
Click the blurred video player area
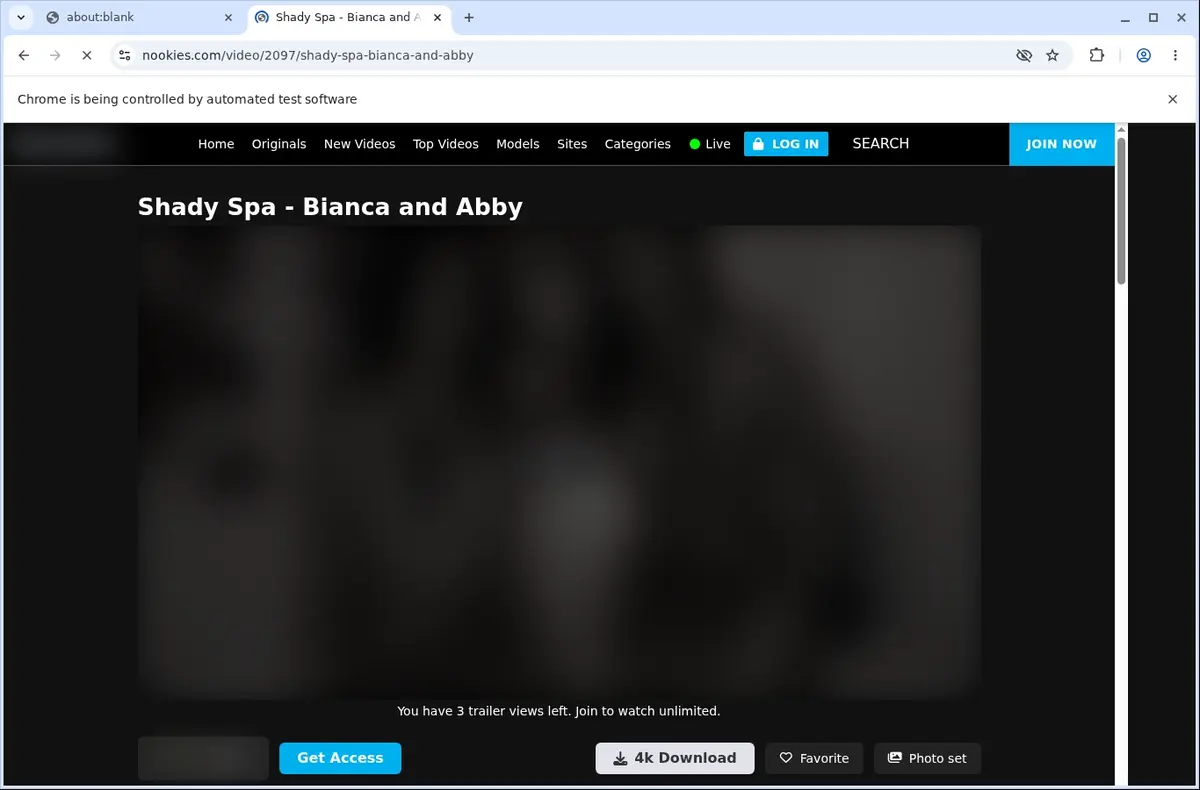[x=559, y=462]
